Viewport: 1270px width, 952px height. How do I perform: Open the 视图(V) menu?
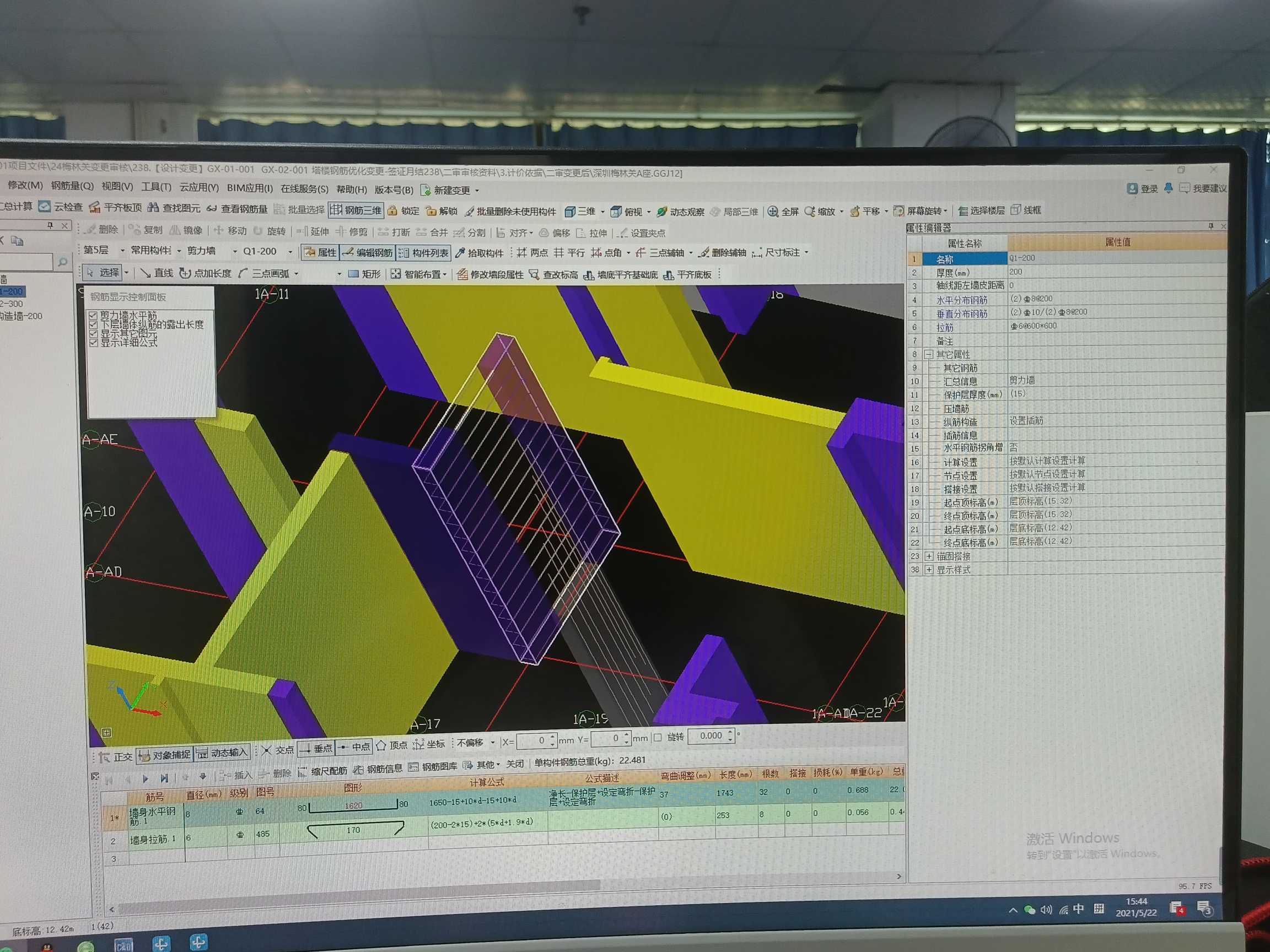click(x=117, y=187)
